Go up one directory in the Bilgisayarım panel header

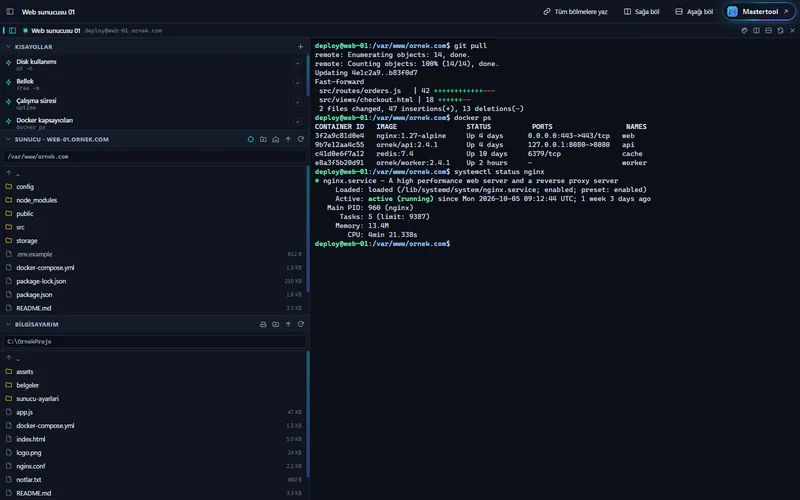tap(288, 324)
